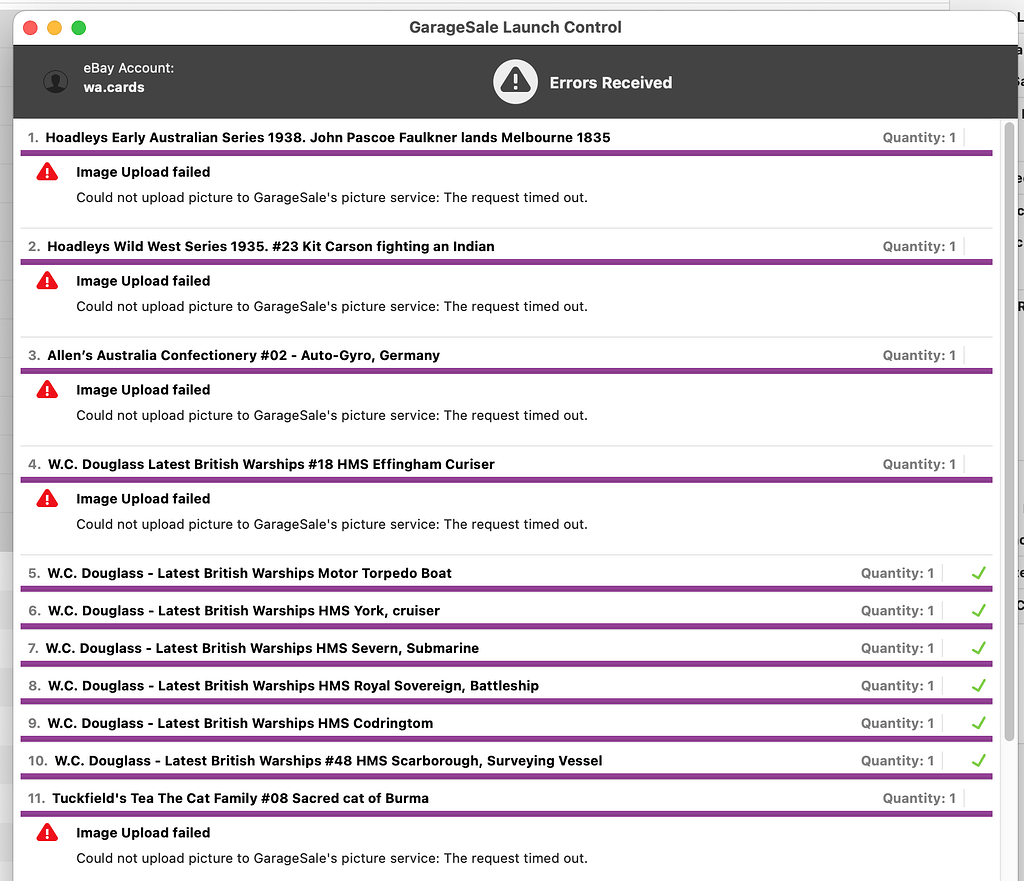1024x881 pixels.
Task: Click green checkmark for HMS Scarborough listing
Action: [x=978, y=761]
